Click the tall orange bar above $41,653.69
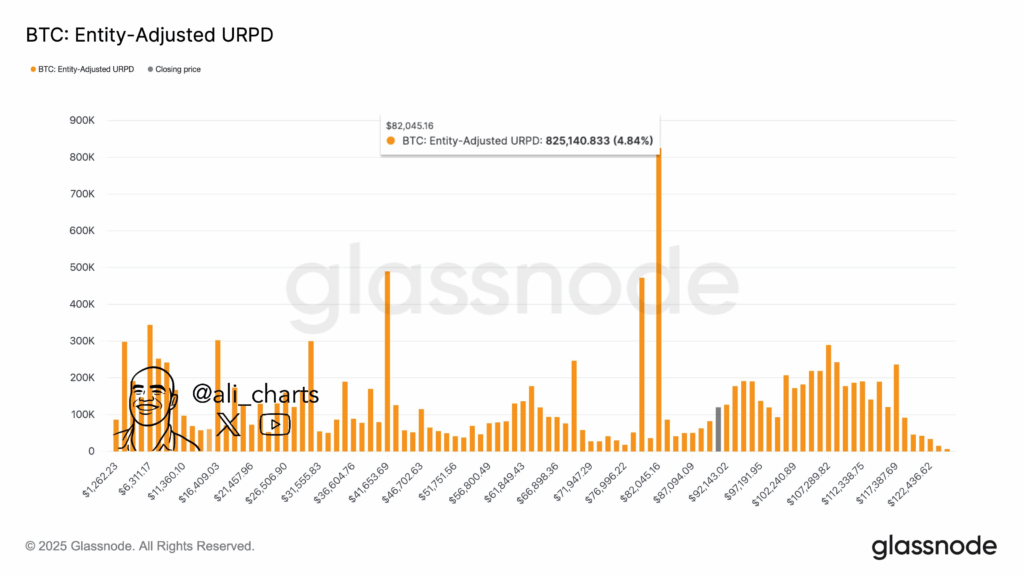Image resolution: width=1024 pixels, height=576 pixels. (387, 360)
